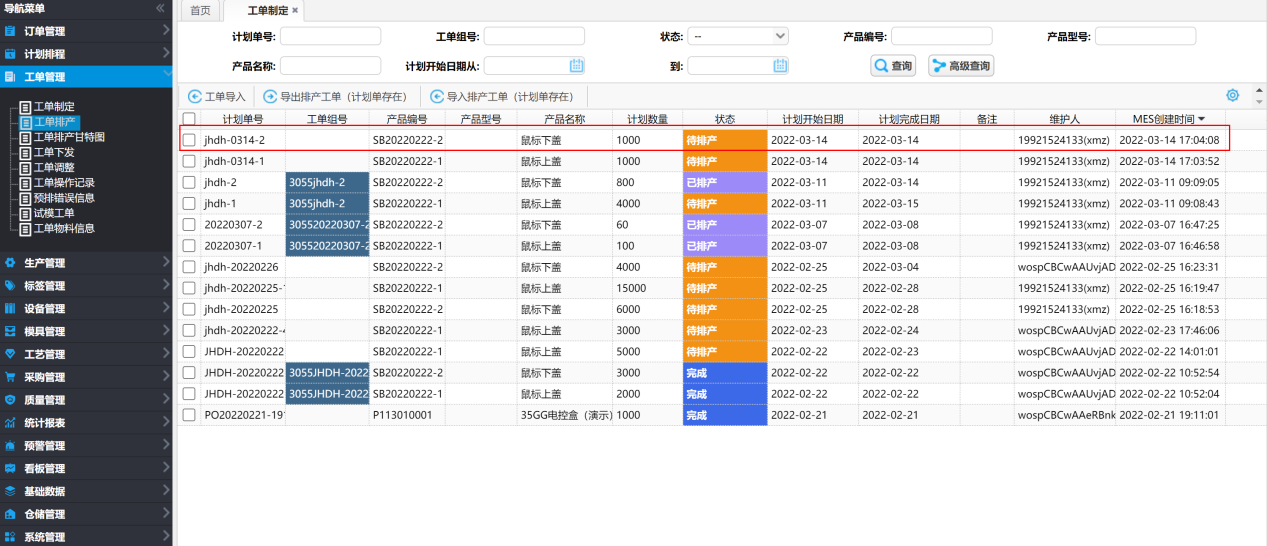Screen dimensions: 1267x546
Task: Open table settings gear icon
Action: 1233,96
